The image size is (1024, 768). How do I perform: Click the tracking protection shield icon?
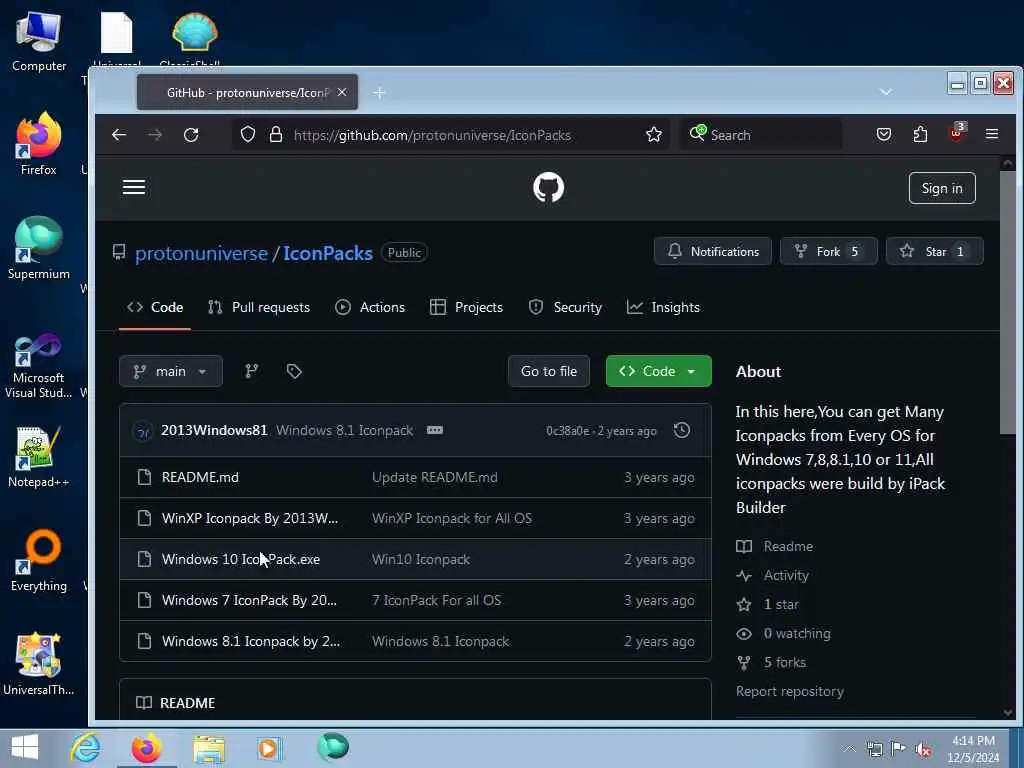248,135
